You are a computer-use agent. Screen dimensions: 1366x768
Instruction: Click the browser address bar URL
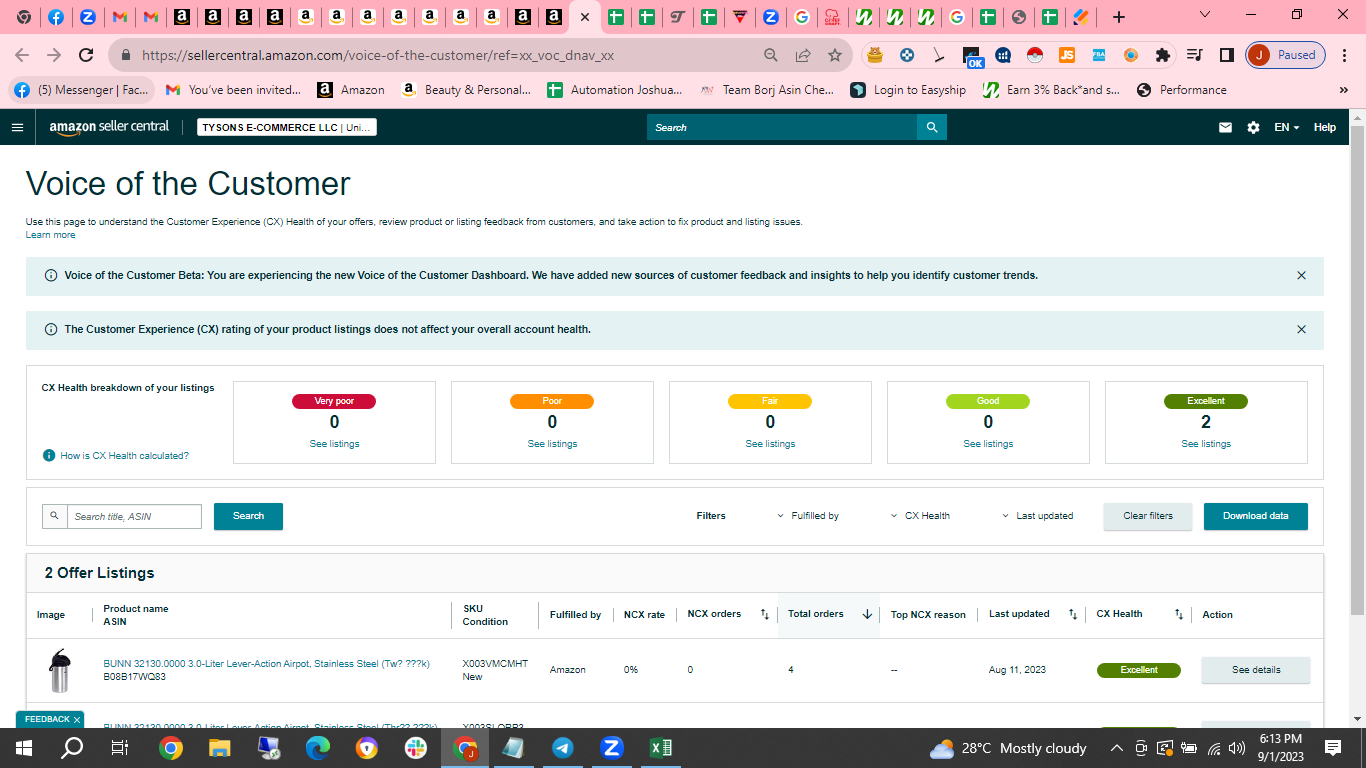pyautogui.click(x=378, y=56)
